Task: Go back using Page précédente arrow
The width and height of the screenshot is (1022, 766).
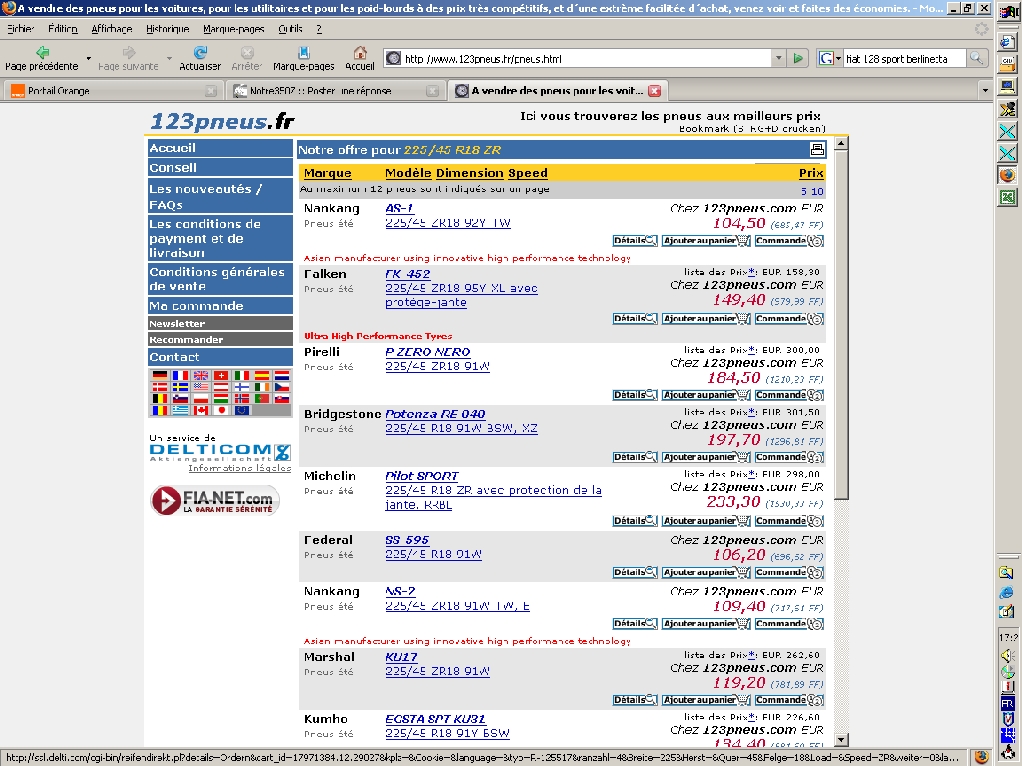Action: click(42, 58)
